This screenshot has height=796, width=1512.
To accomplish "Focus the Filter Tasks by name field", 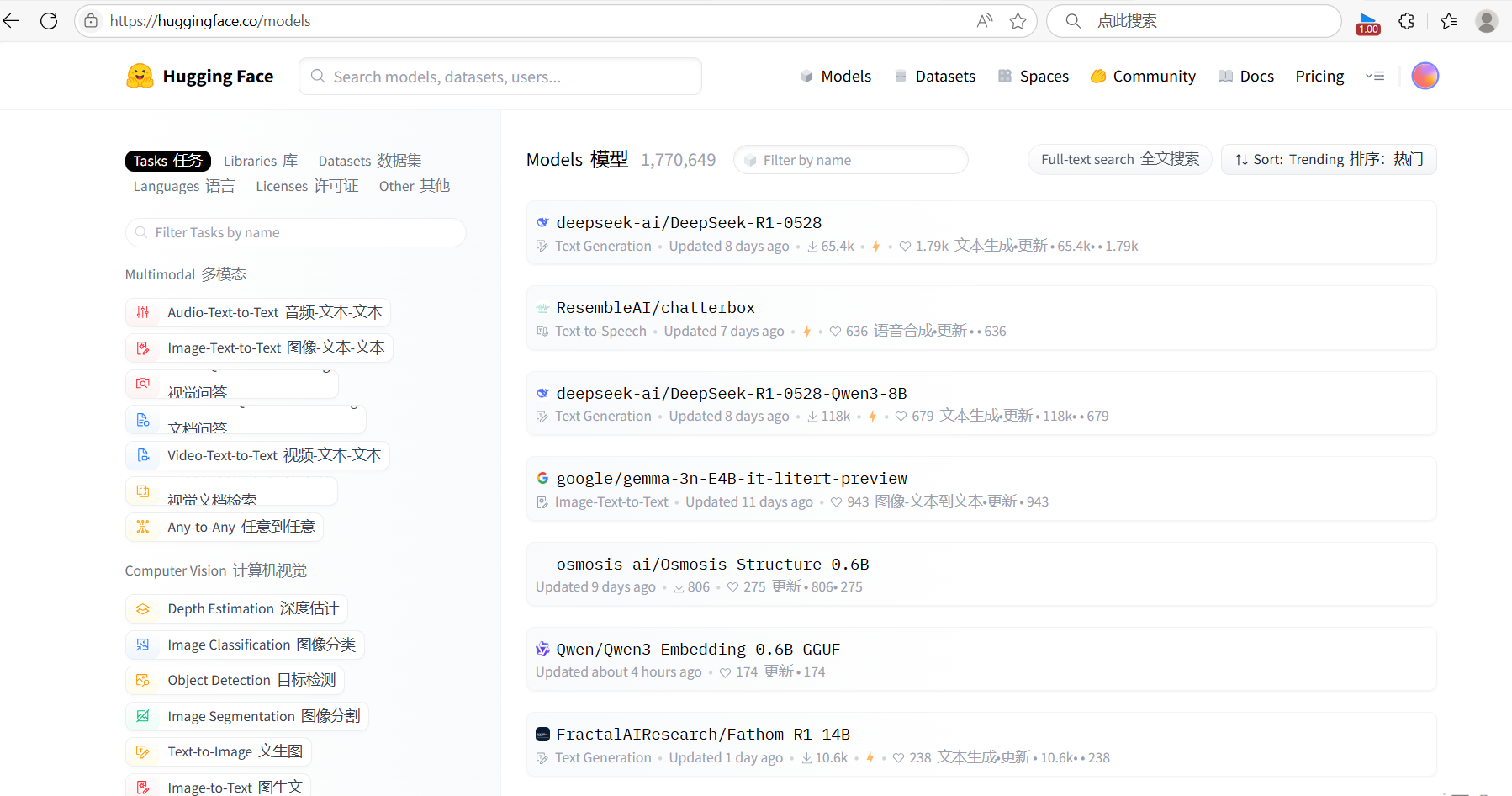I will [296, 232].
